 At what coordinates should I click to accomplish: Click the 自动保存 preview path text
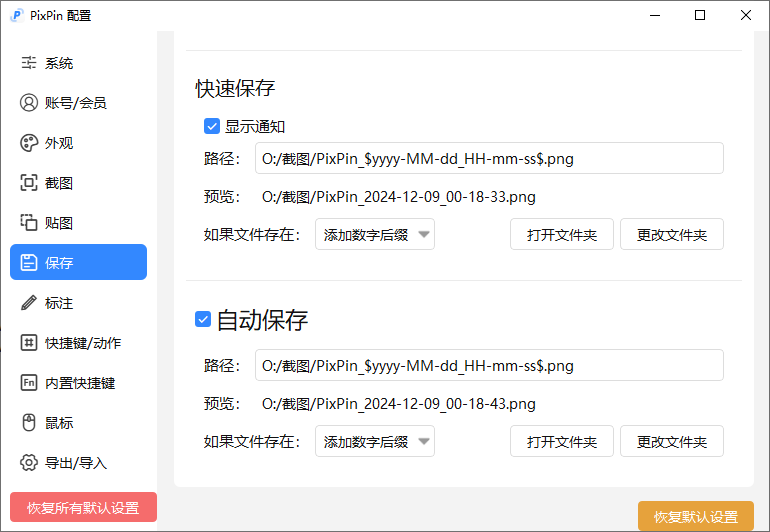pyautogui.click(x=399, y=404)
